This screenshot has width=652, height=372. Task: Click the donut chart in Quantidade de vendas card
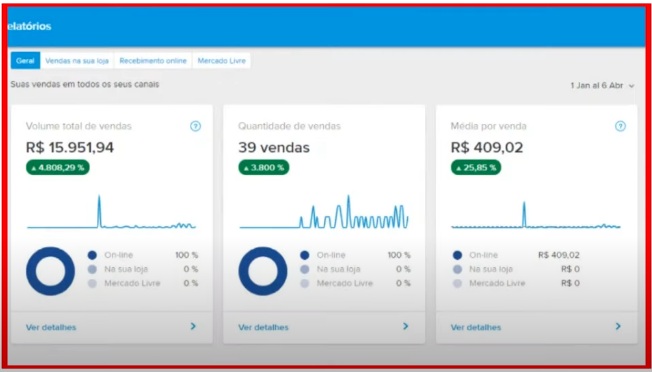coord(263,271)
